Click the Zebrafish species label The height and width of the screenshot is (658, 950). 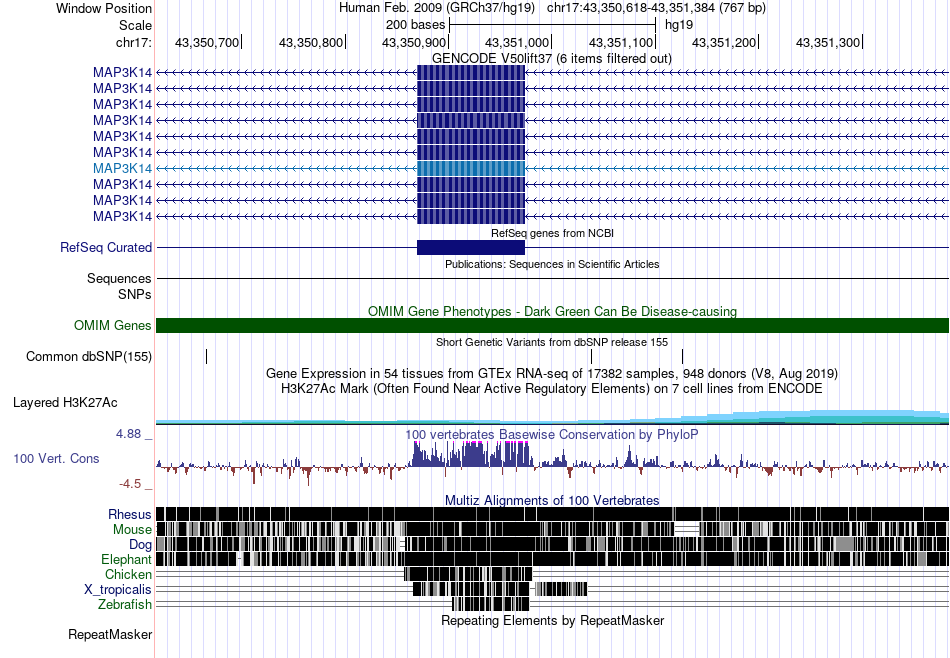125,605
